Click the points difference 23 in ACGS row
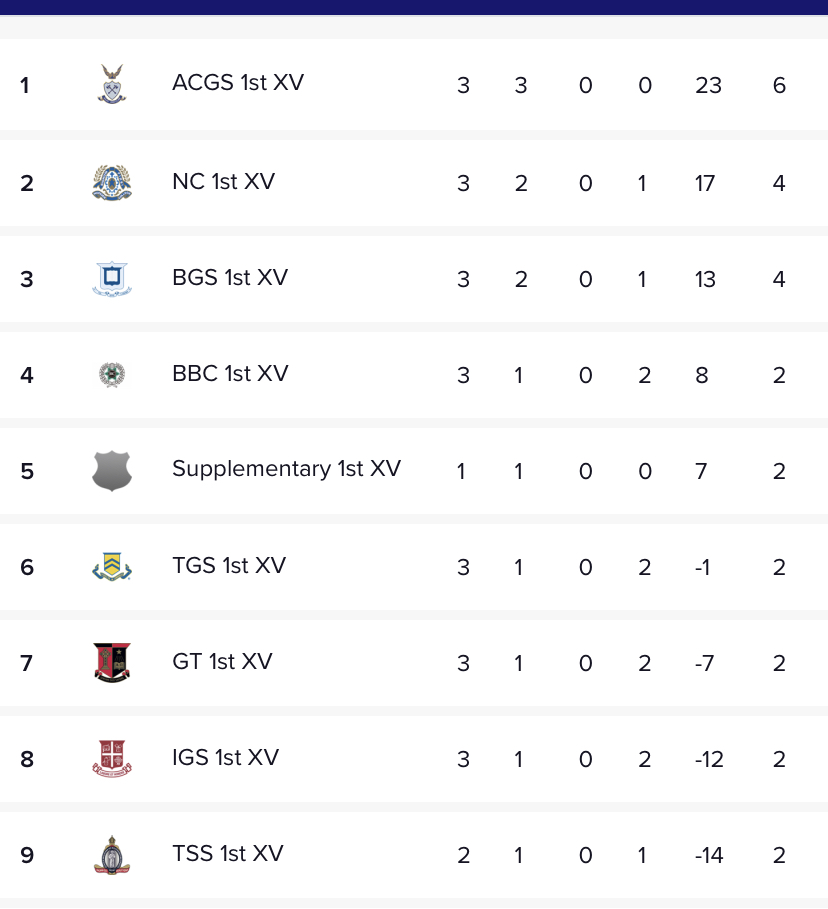 (709, 85)
